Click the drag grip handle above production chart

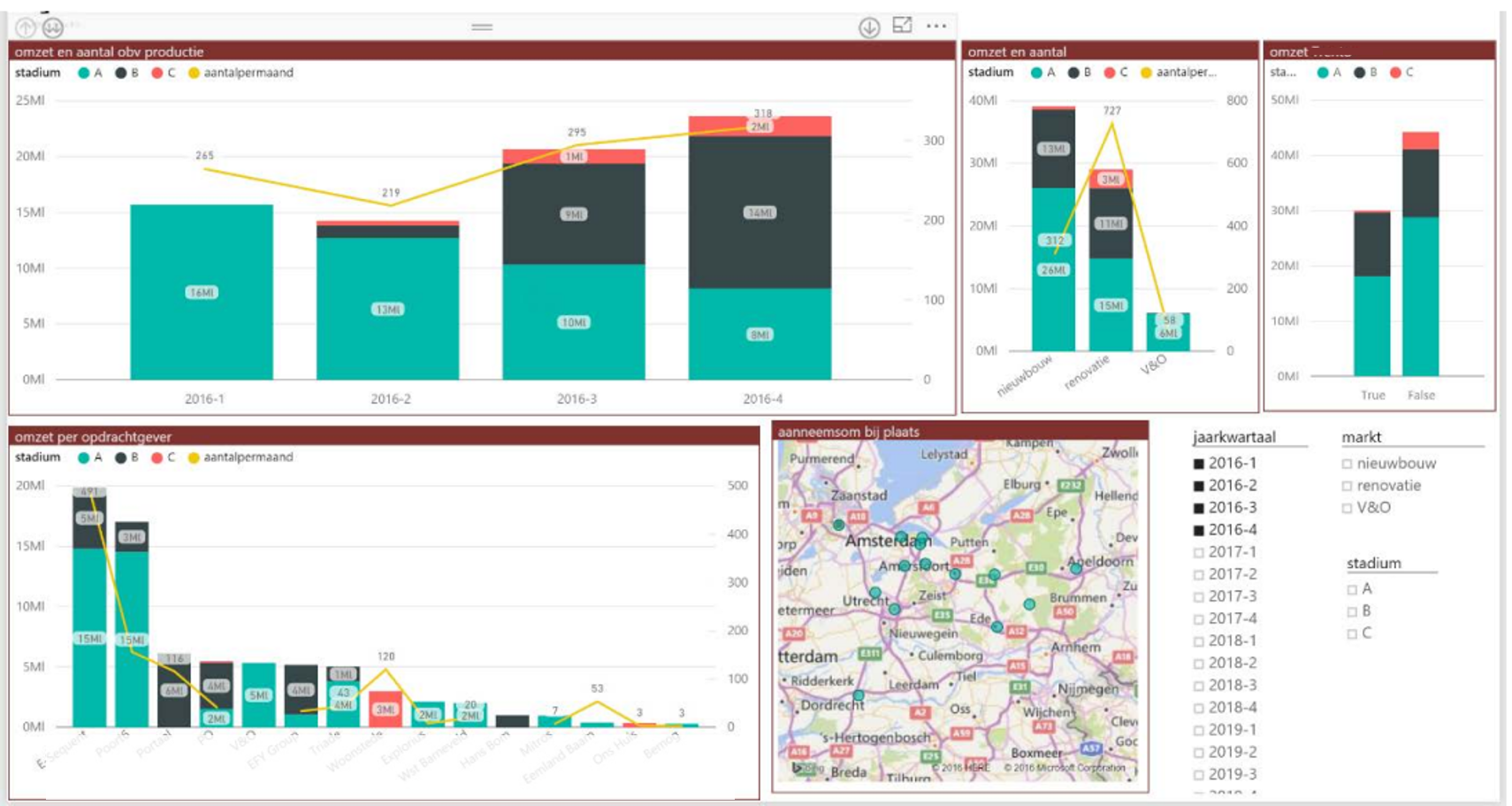point(482,27)
